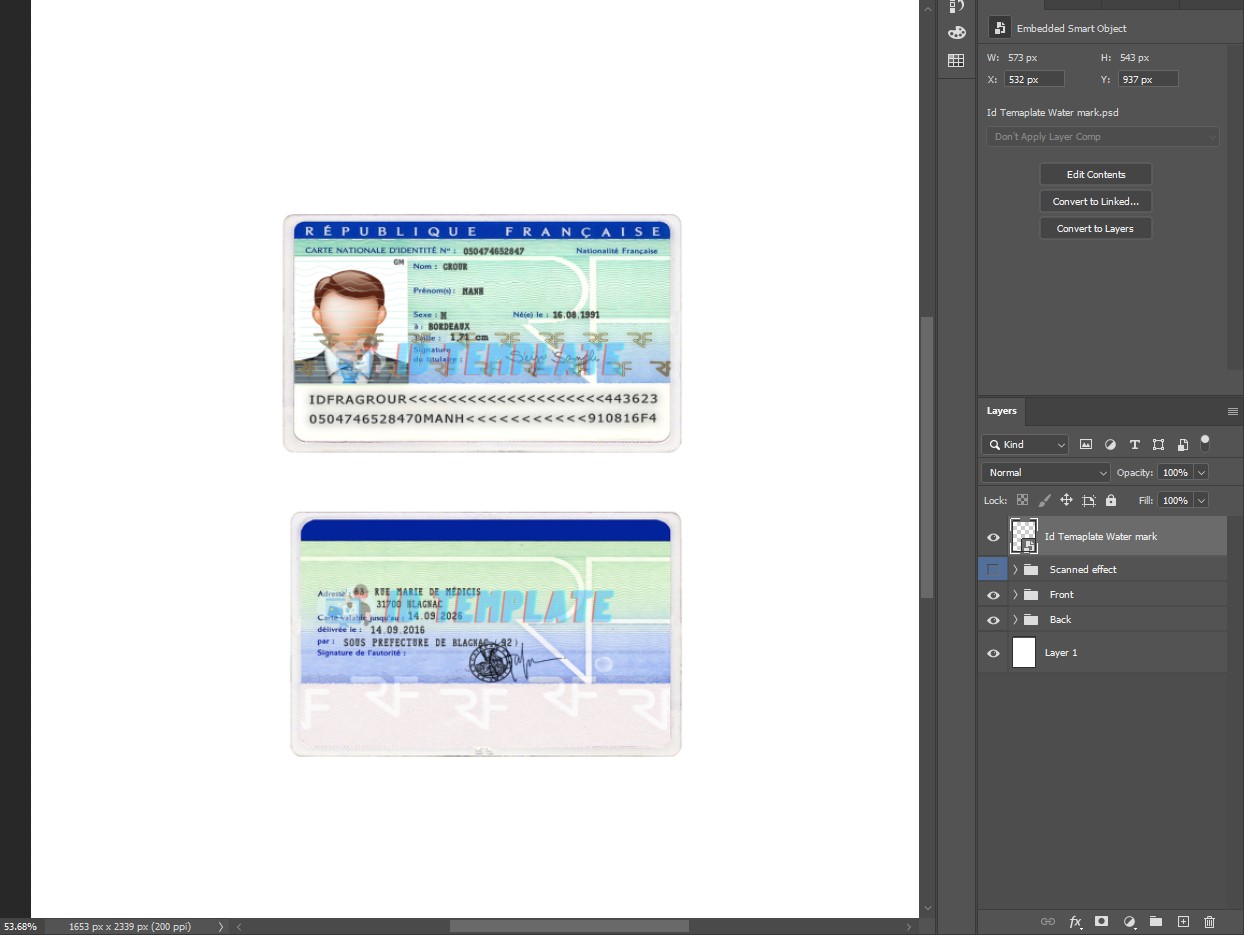Expand the Back layer group

1015,620
